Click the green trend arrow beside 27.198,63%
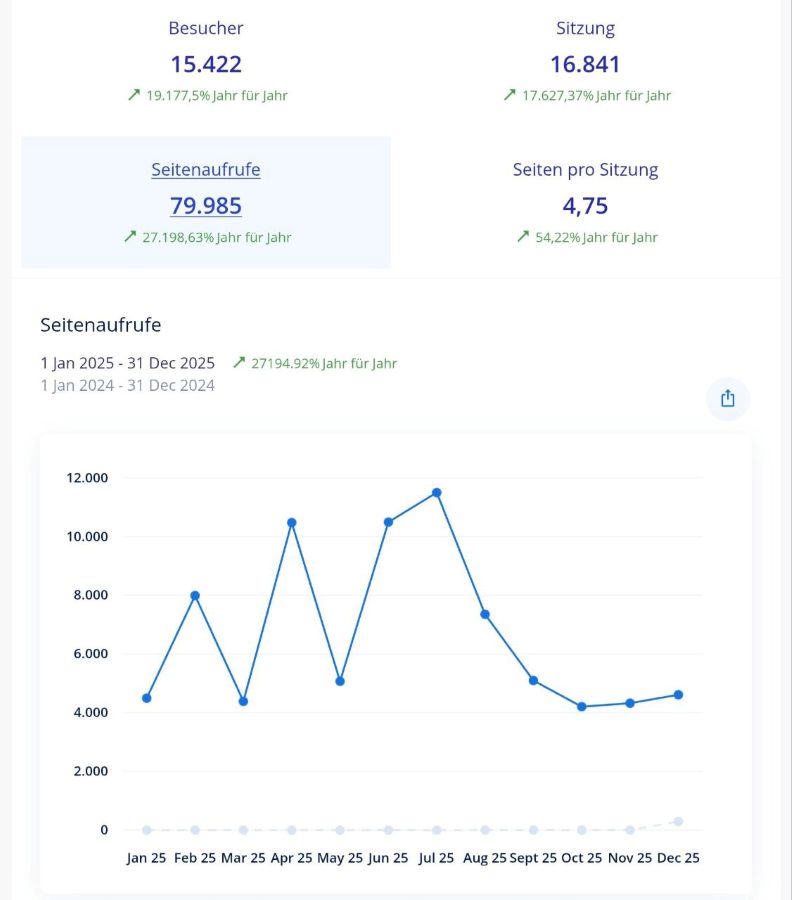 [130, 237]
